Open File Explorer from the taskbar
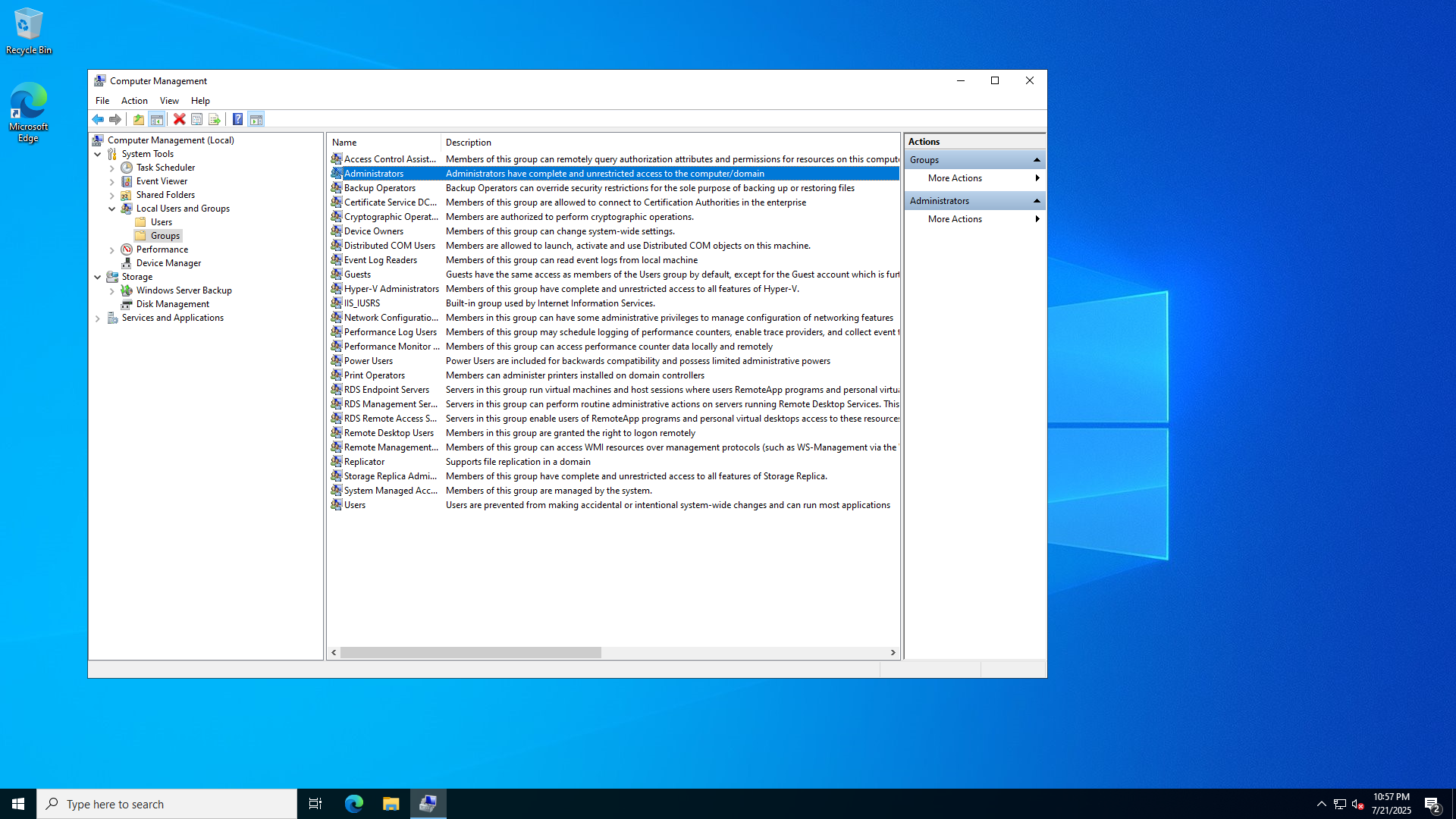The height and width of the screenshot is (819, 1456). click(391, 804)
